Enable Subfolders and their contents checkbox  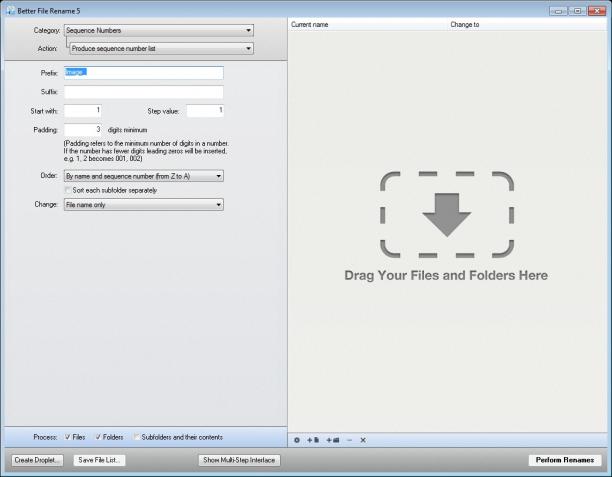click(x=137, y=437)
